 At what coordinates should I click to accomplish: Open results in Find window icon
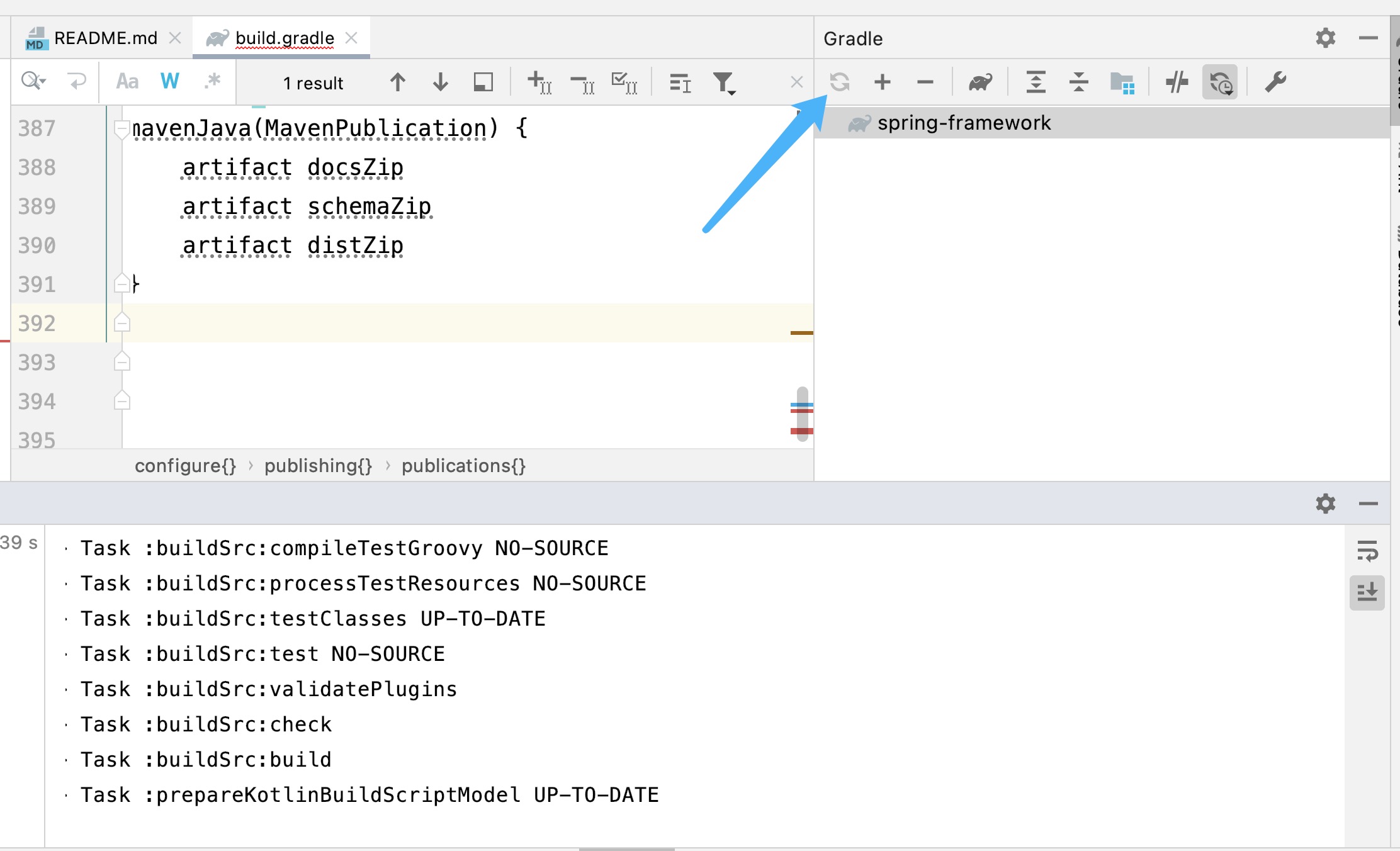point(483,82)
